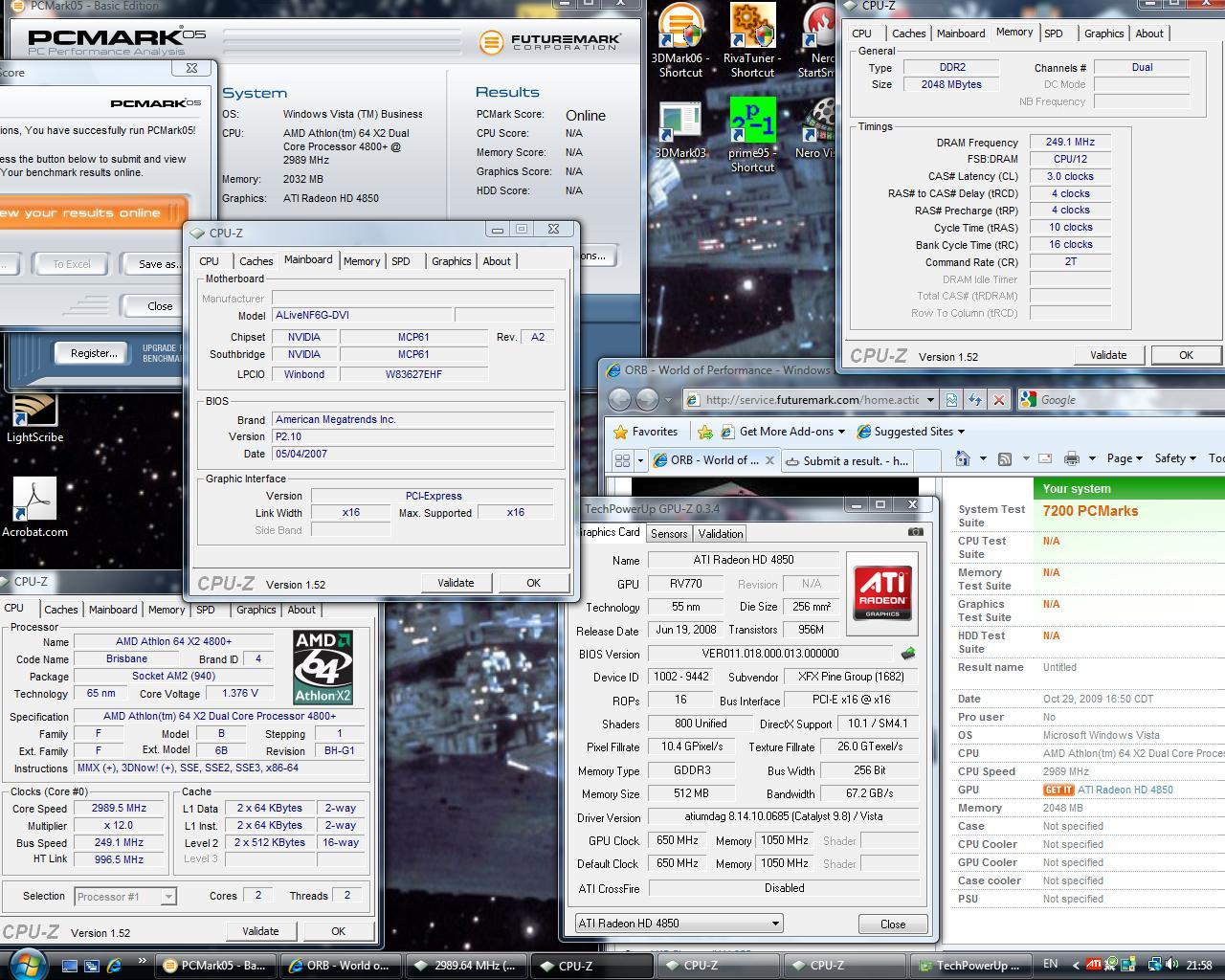The width and height of the screenshot is (1225, 980).
Task: Click Add to Favorites Bar star icon
Action: click(x=705, y=432)
